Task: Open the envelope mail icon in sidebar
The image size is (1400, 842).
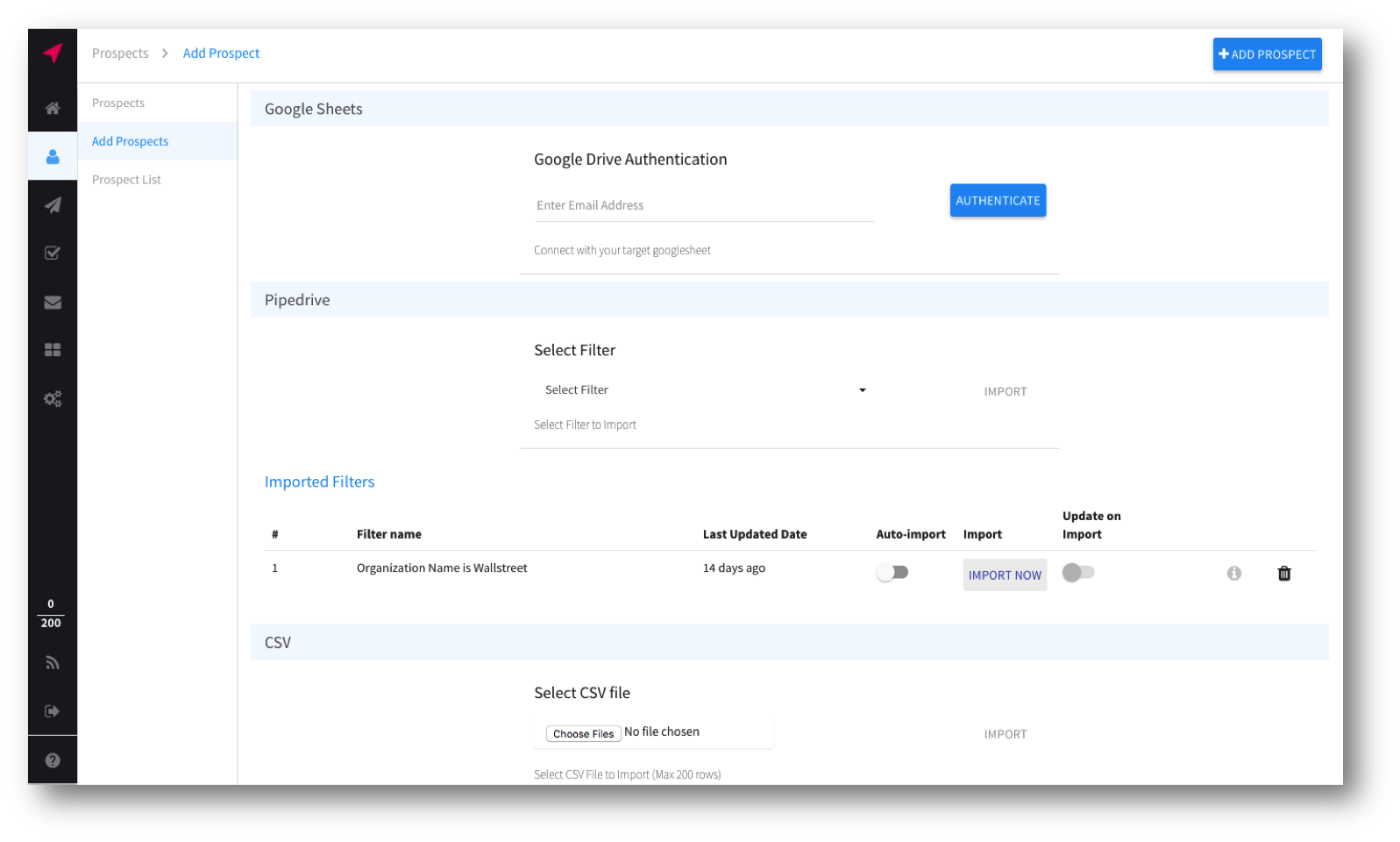Action: click(53, 303)
